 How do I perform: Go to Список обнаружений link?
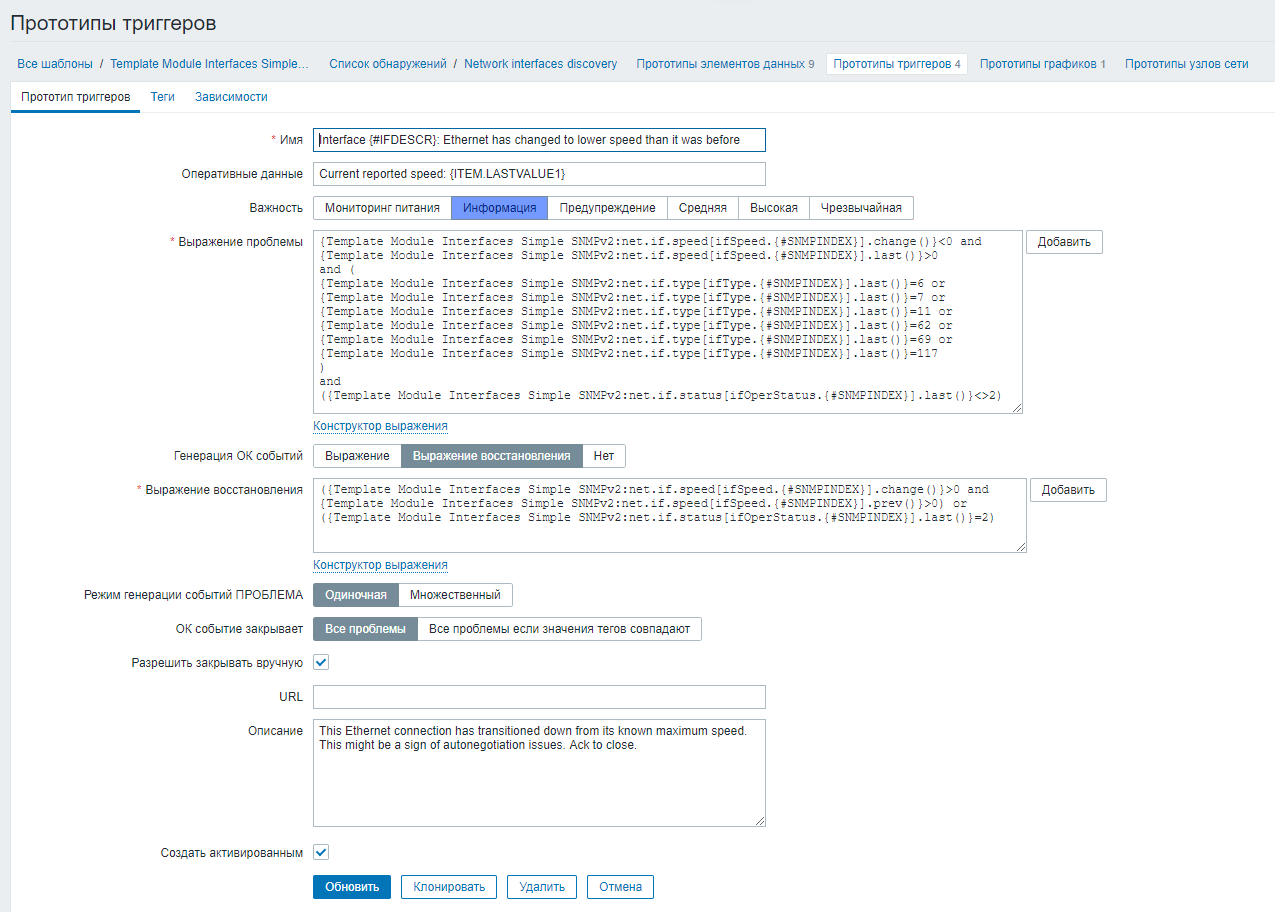[x=388, y=64]
